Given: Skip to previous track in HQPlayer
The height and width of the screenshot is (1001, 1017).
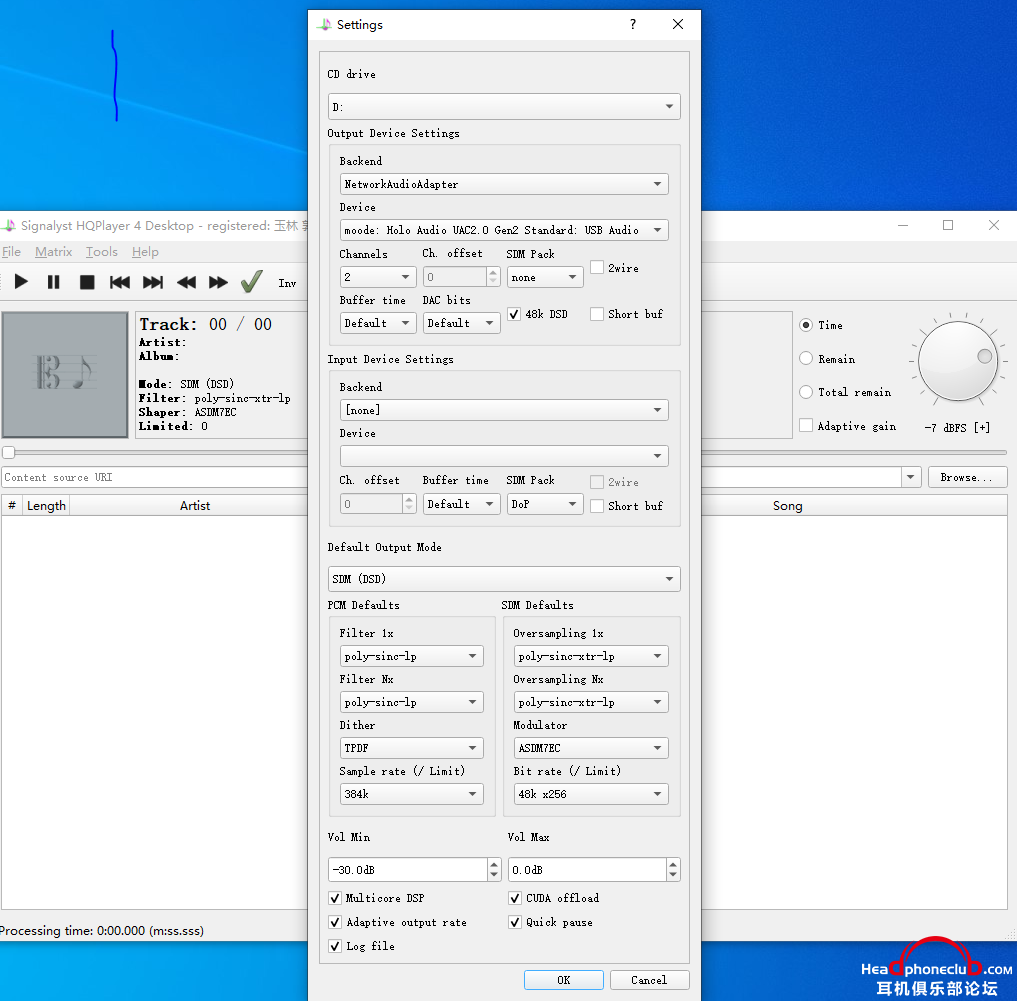Looking at the screenshot, I should [120, 282].
